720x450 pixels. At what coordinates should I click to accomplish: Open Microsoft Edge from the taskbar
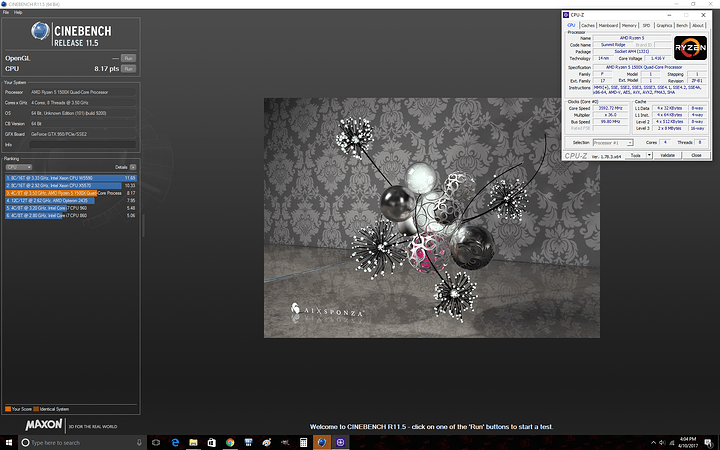click(x=175, y=442)
